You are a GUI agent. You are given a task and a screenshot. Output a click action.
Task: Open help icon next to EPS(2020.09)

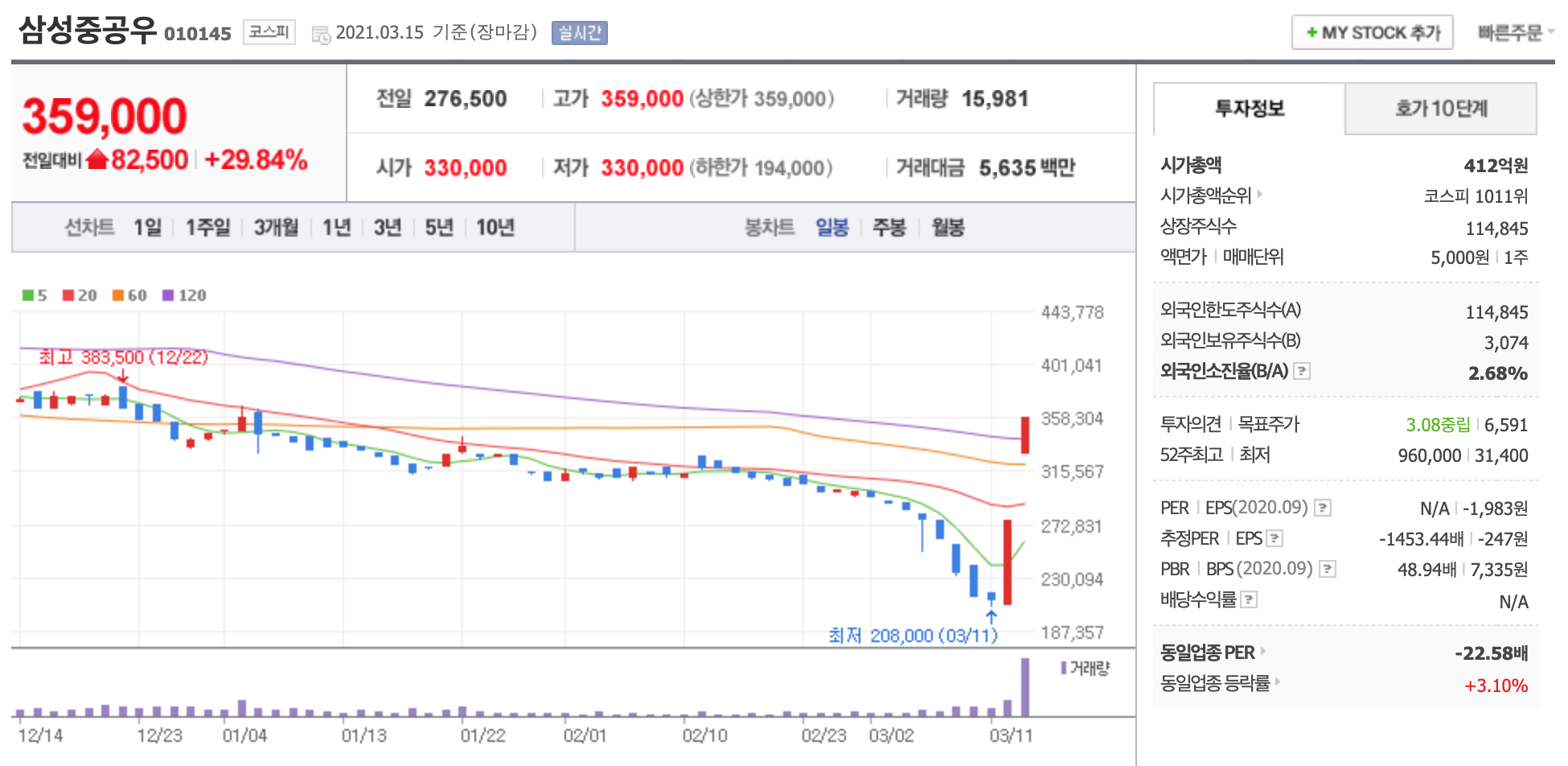point(1323,508)
